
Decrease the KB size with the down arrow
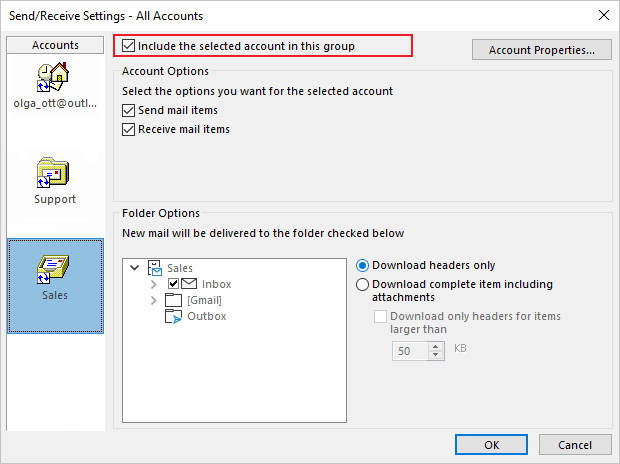[x=436, y=355]
